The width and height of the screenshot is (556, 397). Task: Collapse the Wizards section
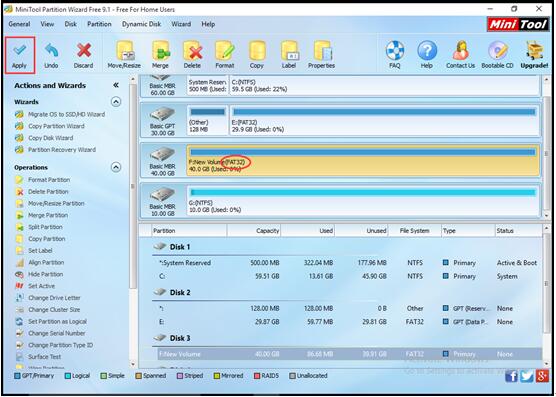116,102
